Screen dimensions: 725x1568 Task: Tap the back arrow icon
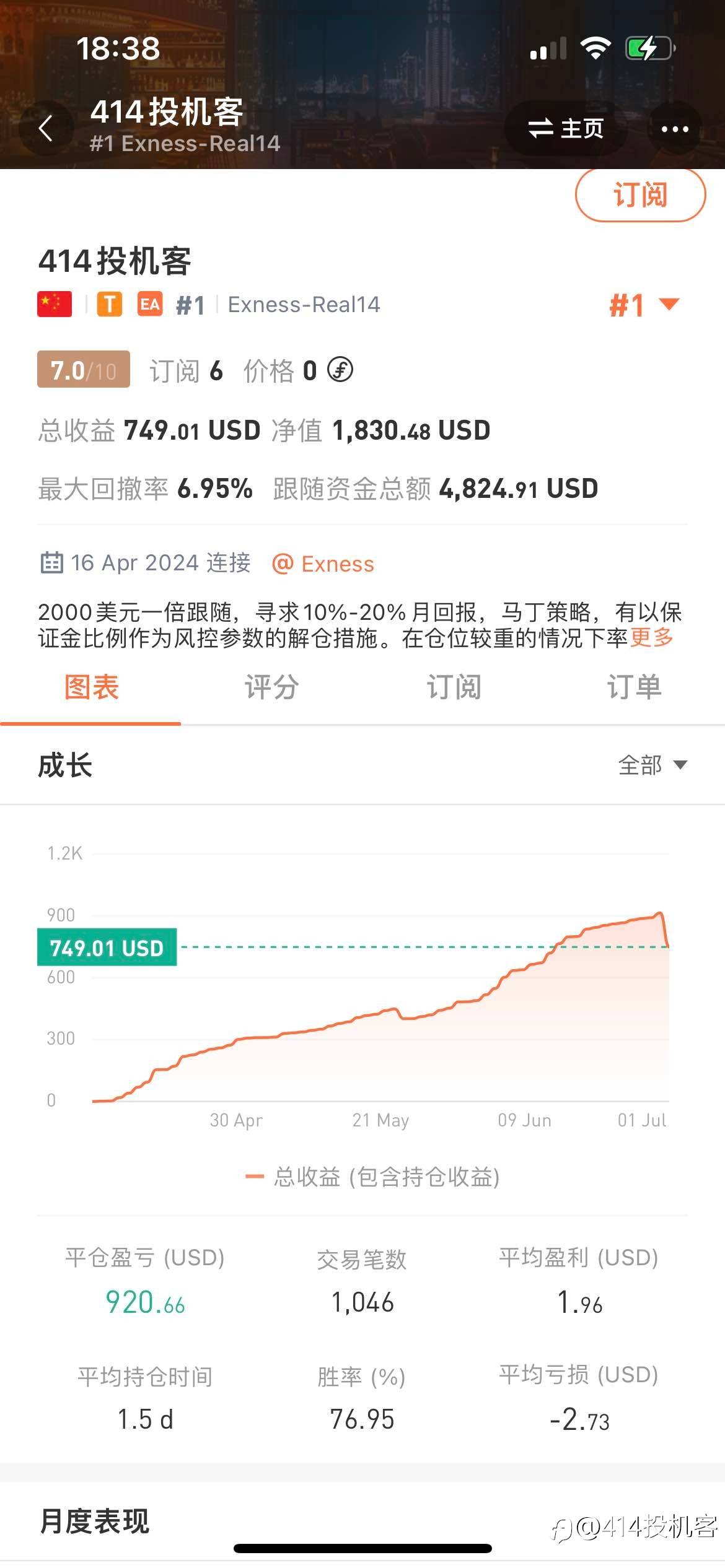pyautogui.click(x=45, y=129)
